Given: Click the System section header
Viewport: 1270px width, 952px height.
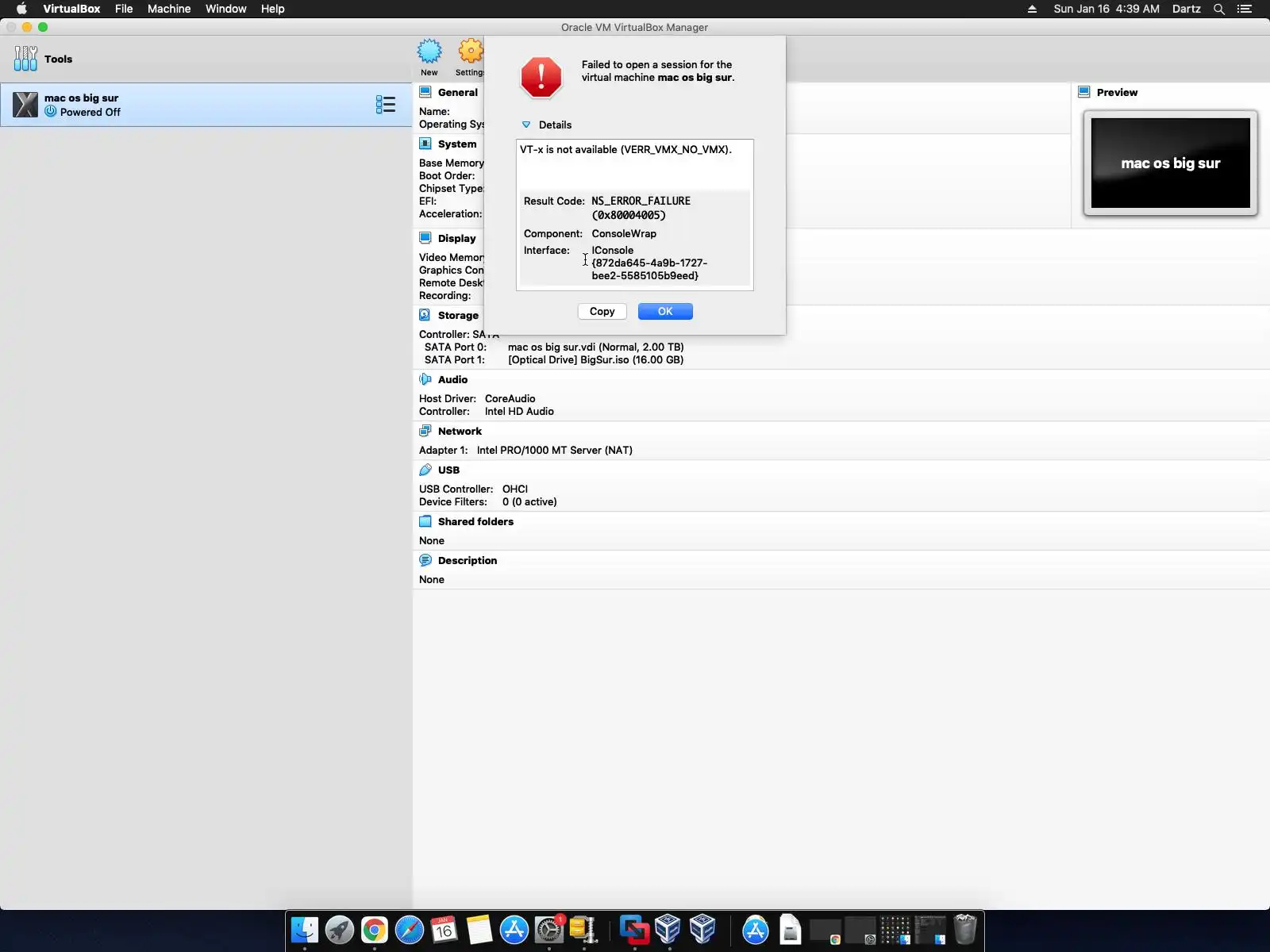Looking at the screenshot, I should tap(457, 144).
